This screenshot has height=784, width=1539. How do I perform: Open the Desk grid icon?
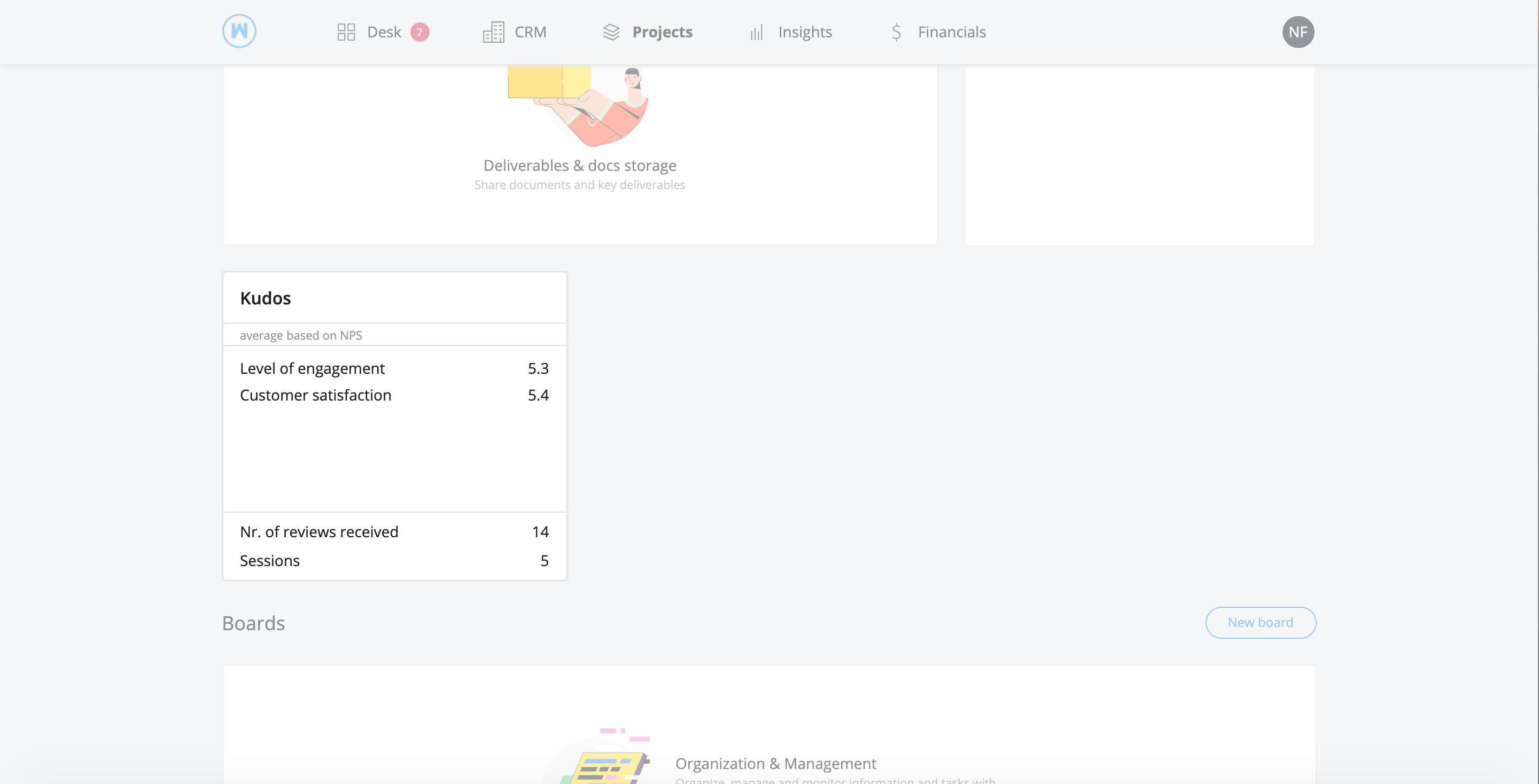coord(346,32)
